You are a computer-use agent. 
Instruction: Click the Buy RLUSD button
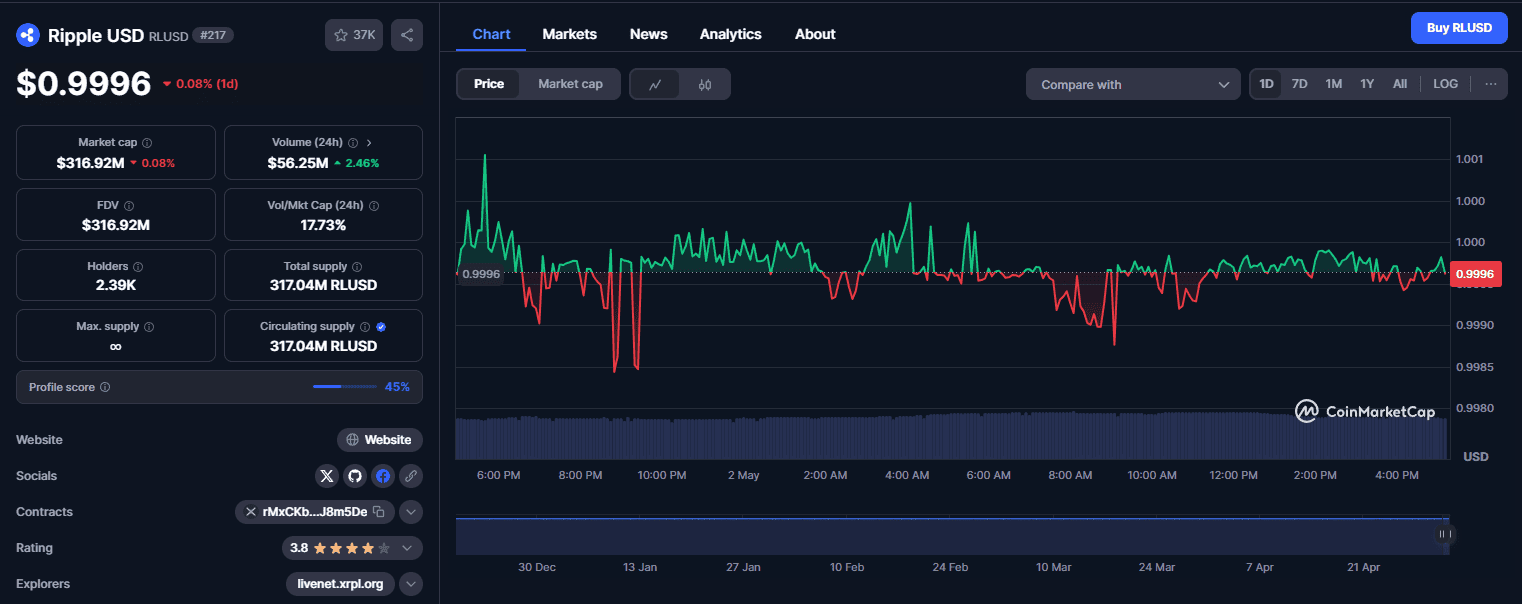pos(1459,28)
